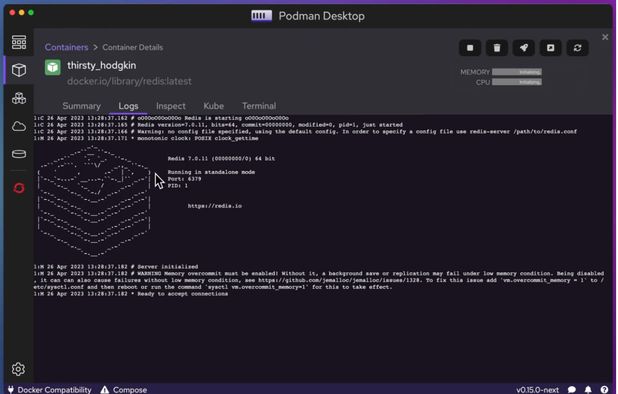
Task: Delete the container using trash icon
Action: (x=497, y=48)
